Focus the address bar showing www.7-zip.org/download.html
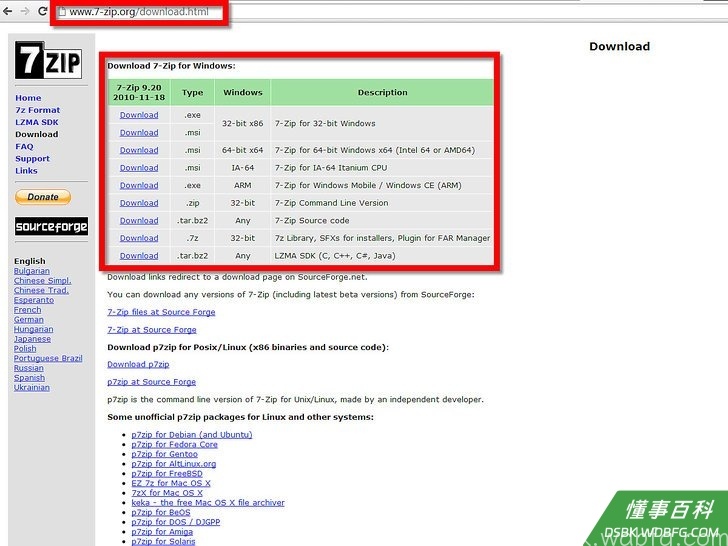Image resolution: width=728 pixels, height=546 pixels. point(139,12)
